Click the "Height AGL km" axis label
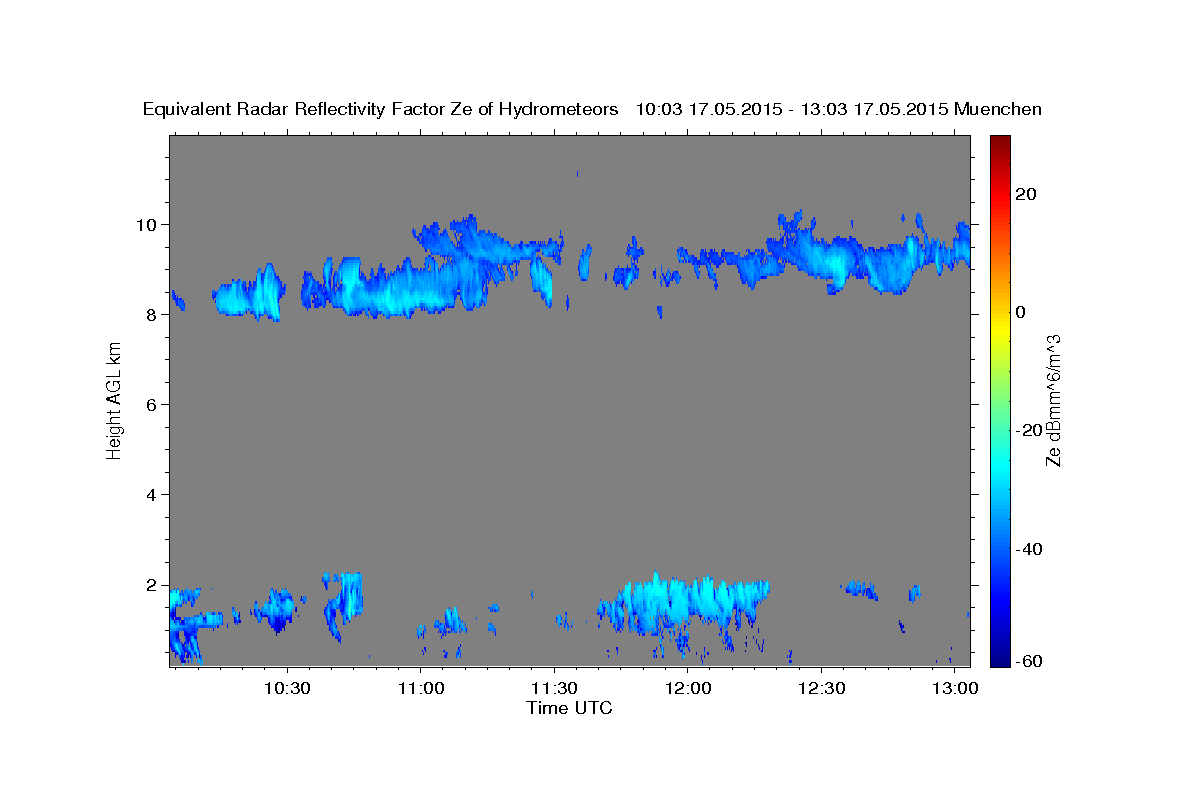This screenshot has height=800, width=1200. tap(114, 400)
